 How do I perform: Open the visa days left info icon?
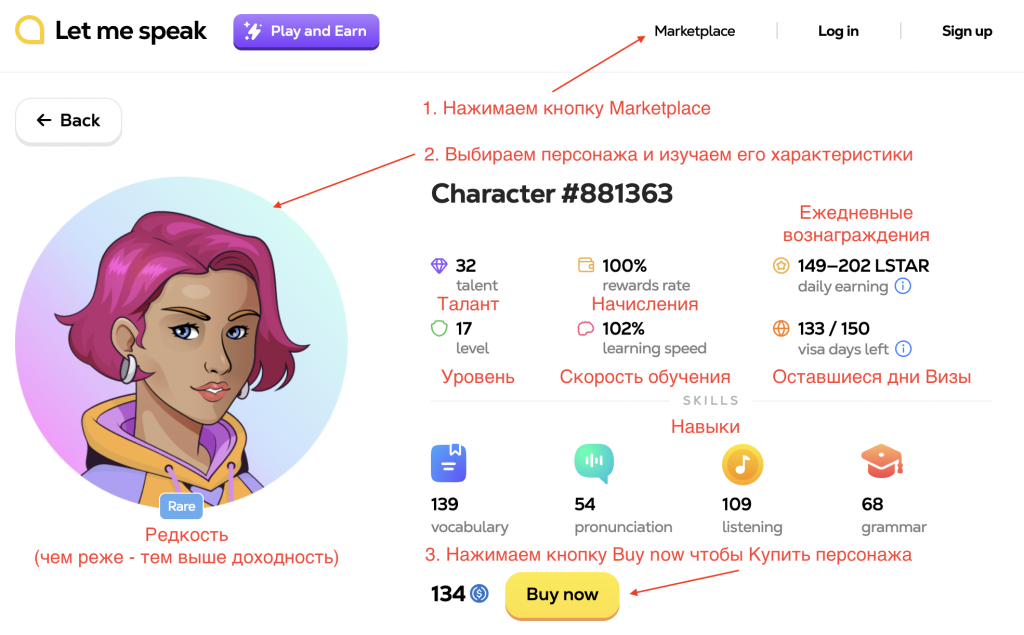pos(903,349)
